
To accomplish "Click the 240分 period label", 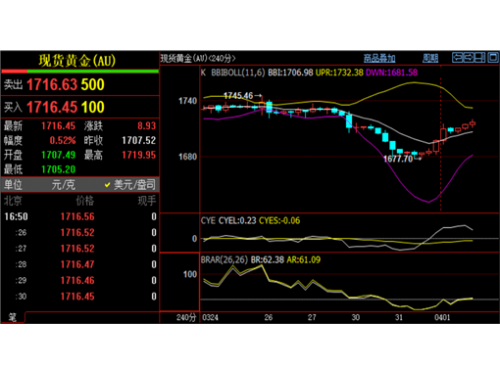I will (186, 317).
